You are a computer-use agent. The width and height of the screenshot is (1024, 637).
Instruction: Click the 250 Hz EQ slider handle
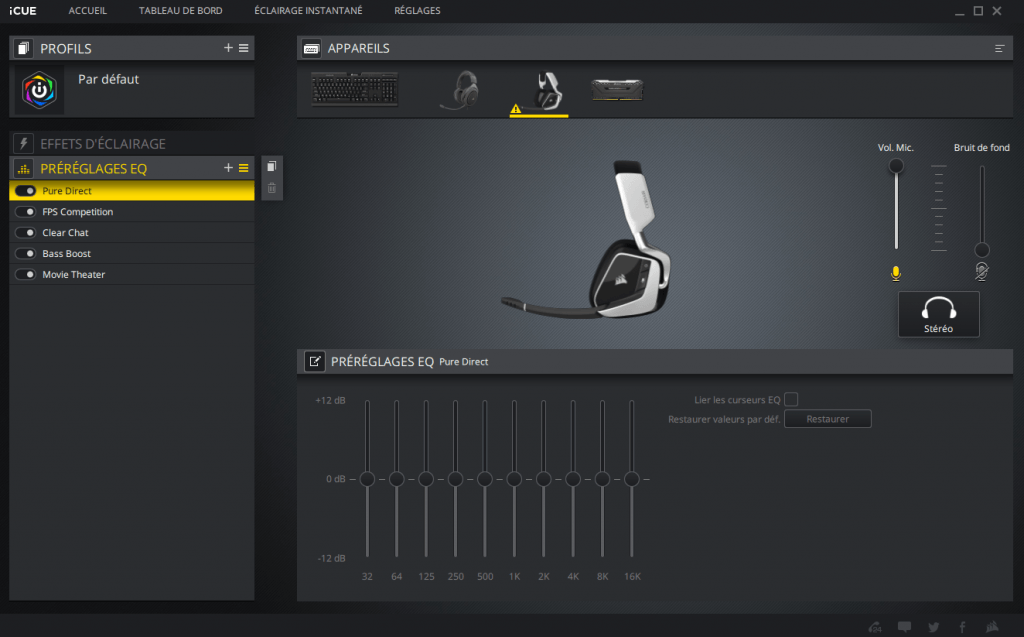(x=455, y=479)
